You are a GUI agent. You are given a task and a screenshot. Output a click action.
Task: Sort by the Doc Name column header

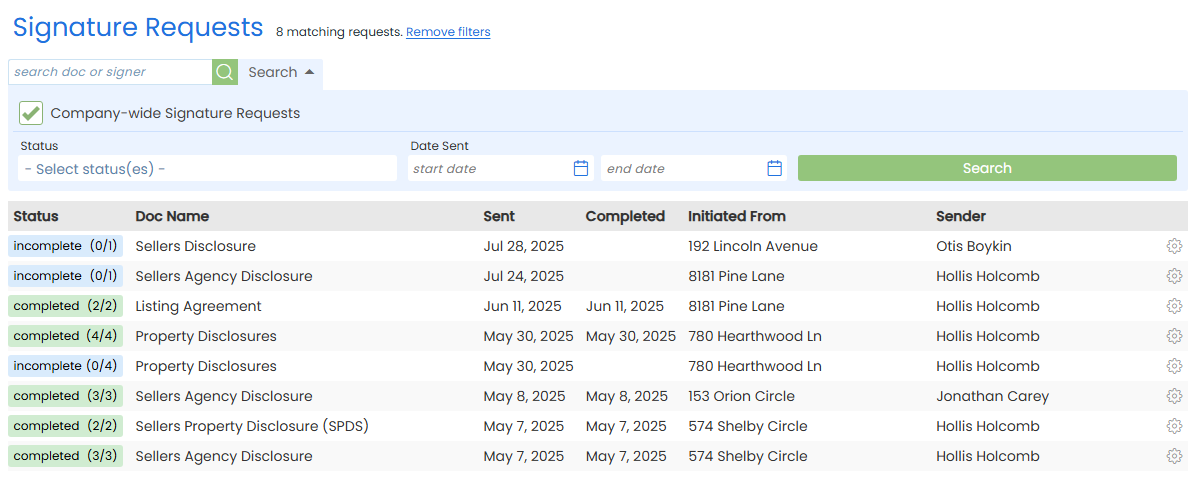pyautogui.click(x=172, y=216)
